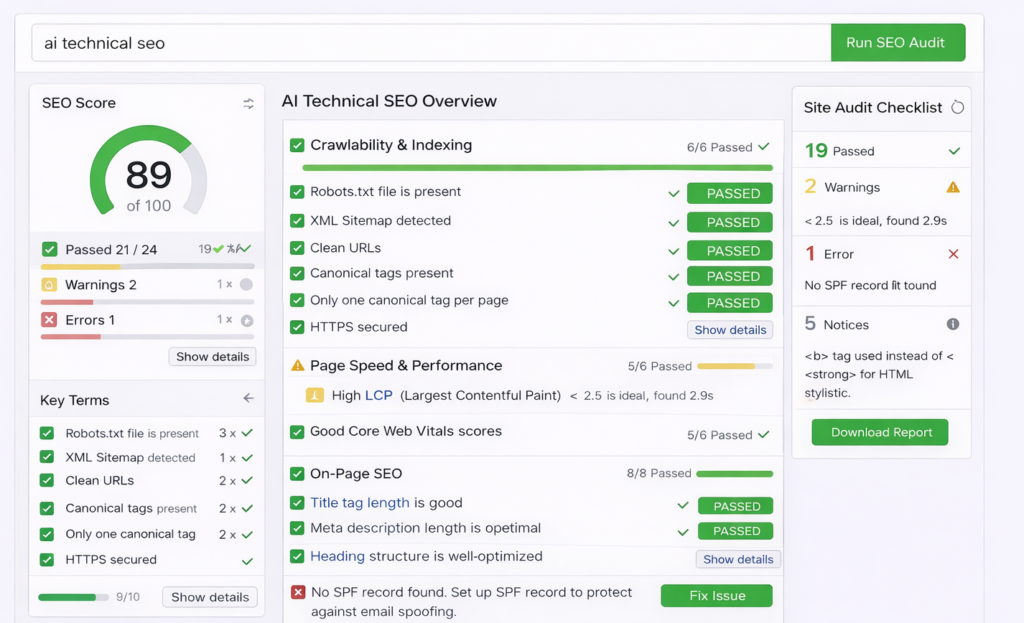Click the back arrow icon in Key Terms
Viewport: 1024px width, 623px height.
(x=248, y=399)
